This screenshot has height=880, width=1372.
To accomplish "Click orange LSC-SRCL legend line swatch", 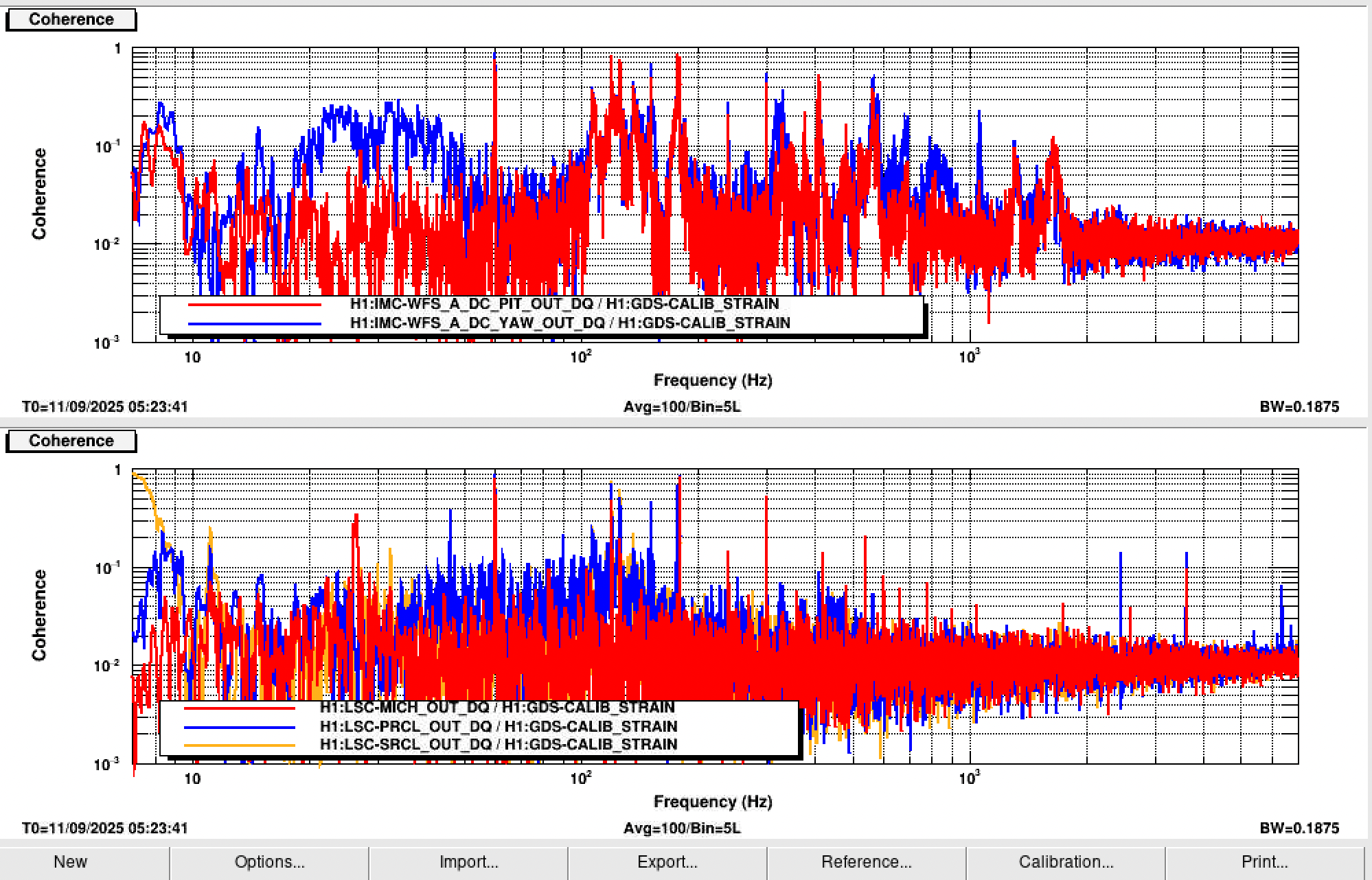I will [239, 745].
